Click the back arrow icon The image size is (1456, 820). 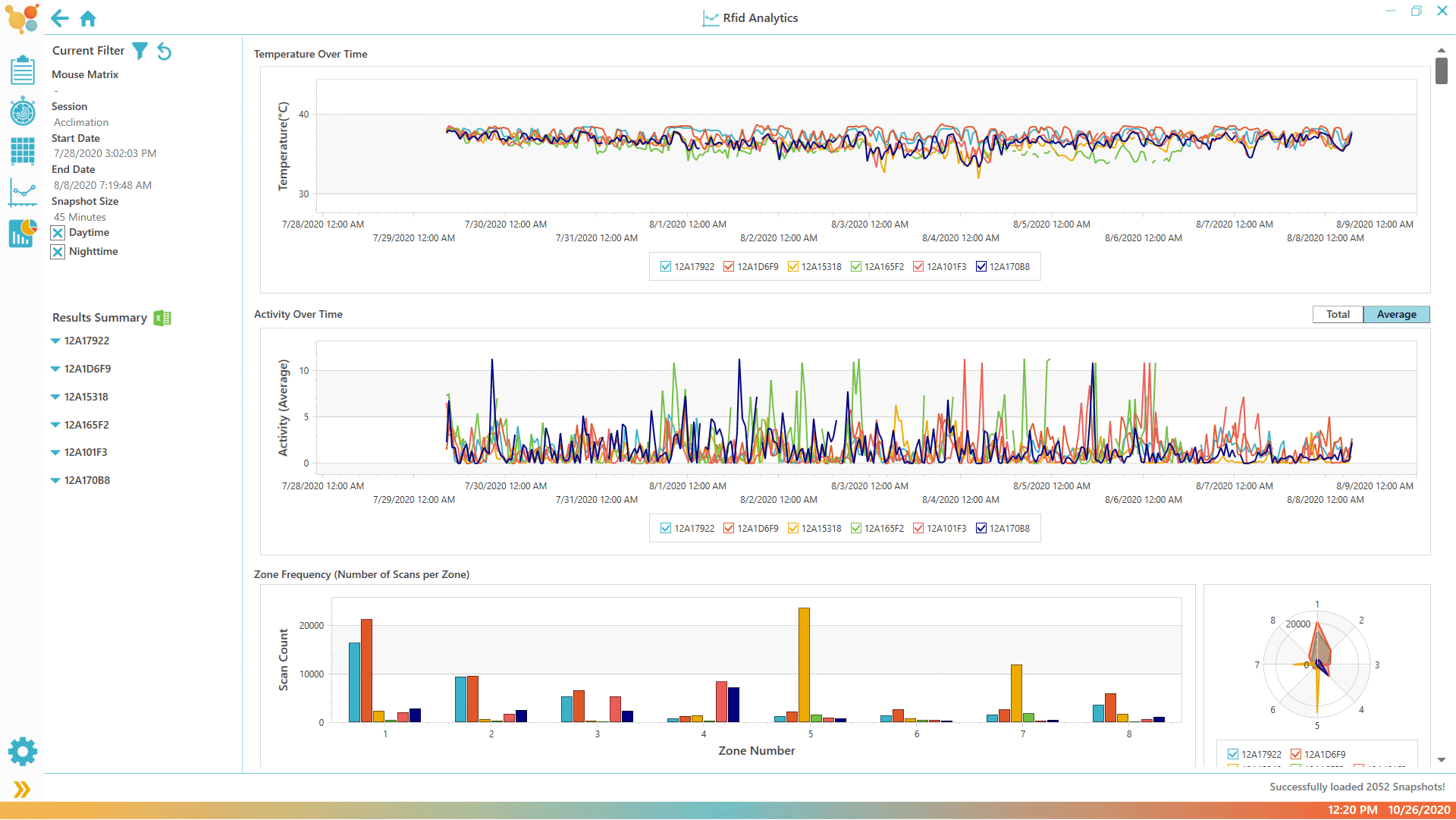pos(60,18)
